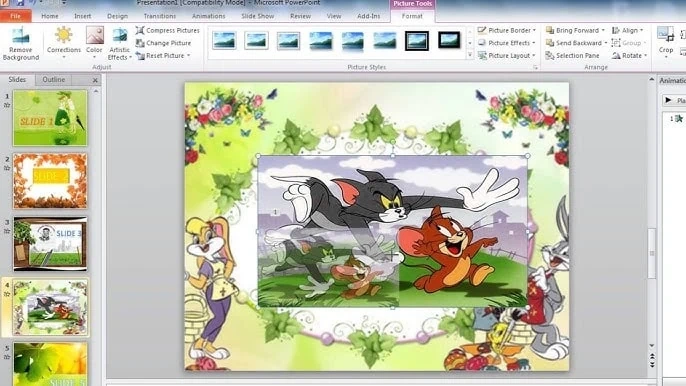Open the Reset Picture dropdown arrow
686x386 pixels.
[x=189, y=56]
